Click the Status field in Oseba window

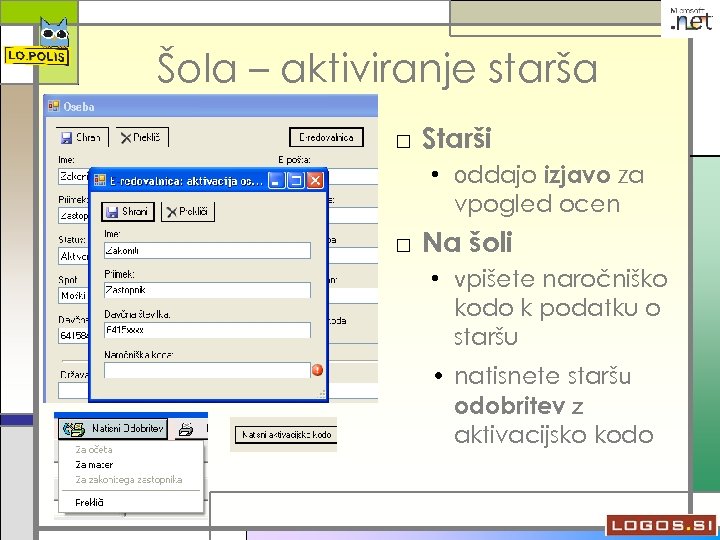click(x=73, y=256)
